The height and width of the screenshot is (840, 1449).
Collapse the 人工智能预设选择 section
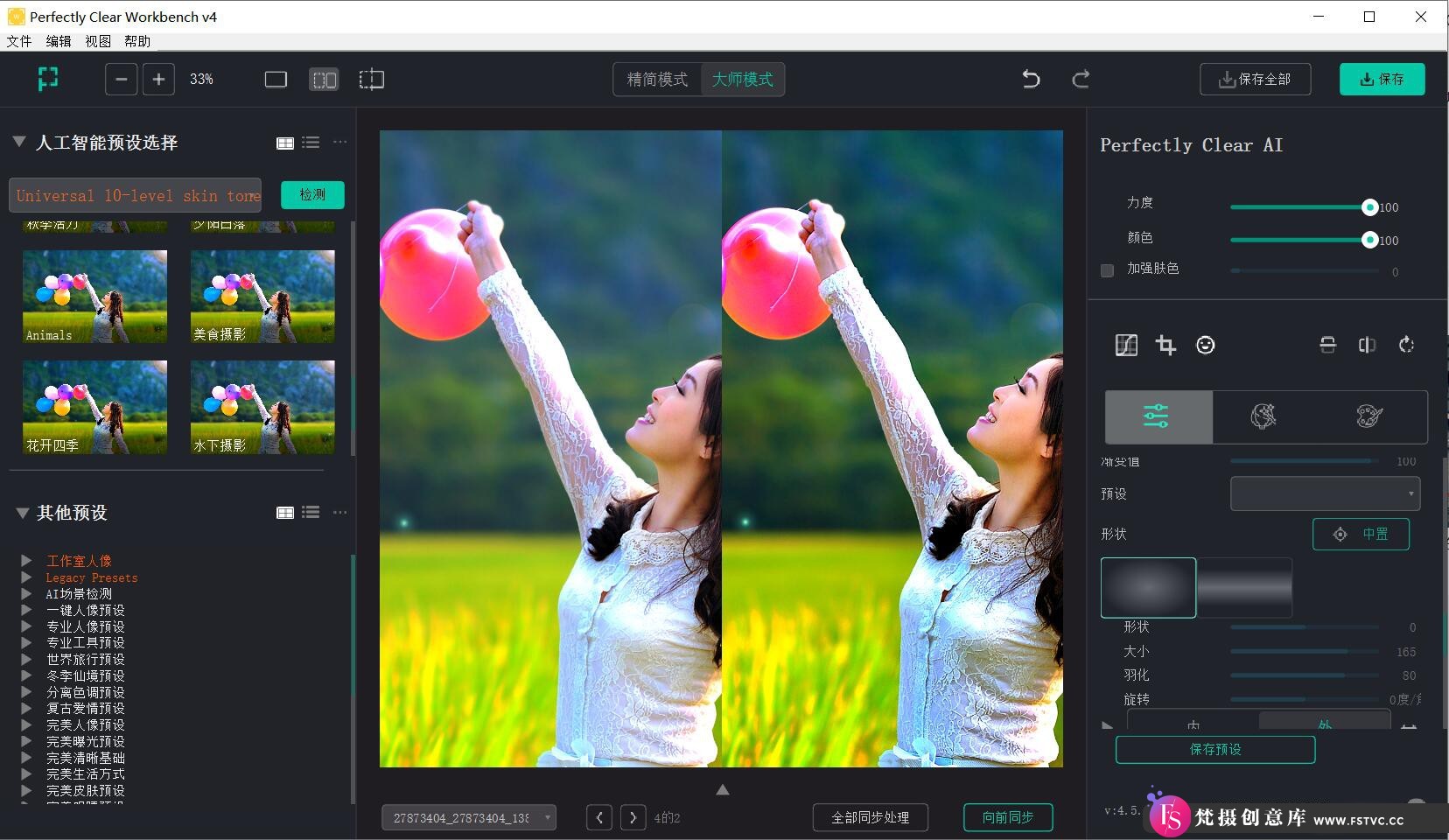point(18,142)
